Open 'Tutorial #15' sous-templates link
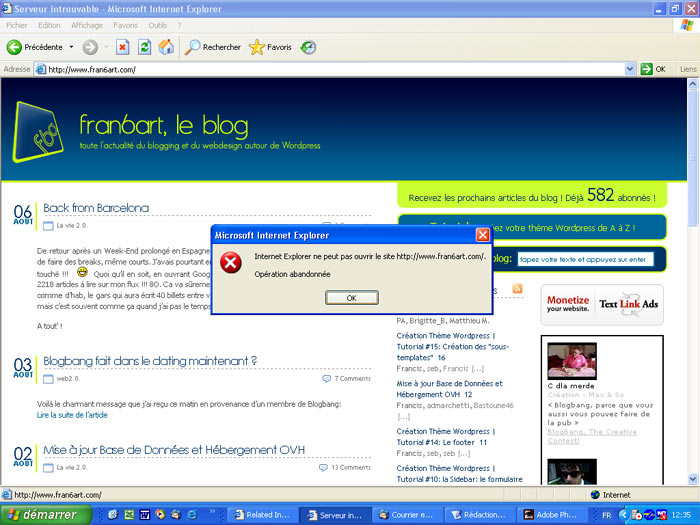700x525 pixels. click(452, 347)
